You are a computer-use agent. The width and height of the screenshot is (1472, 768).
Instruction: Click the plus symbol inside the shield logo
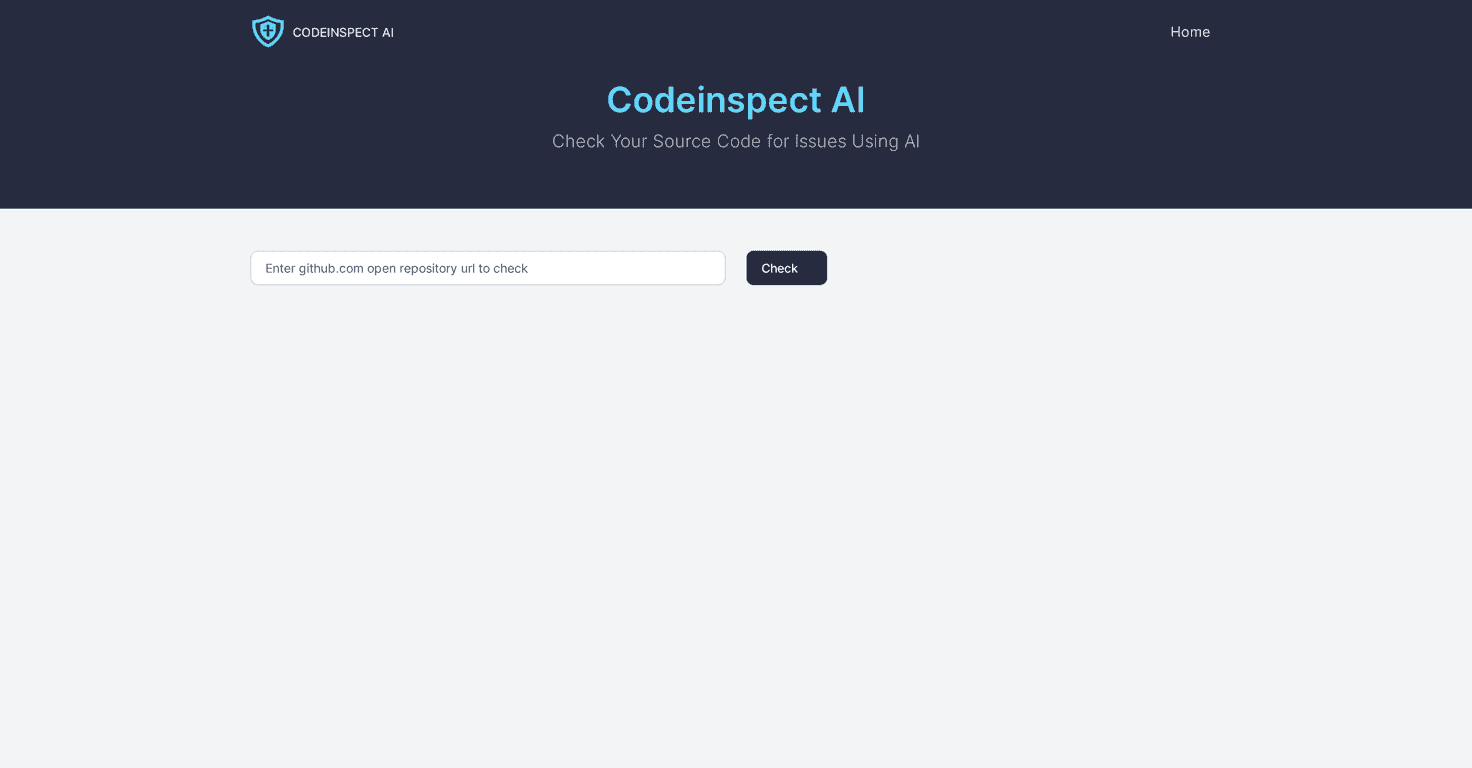point(268,30)
